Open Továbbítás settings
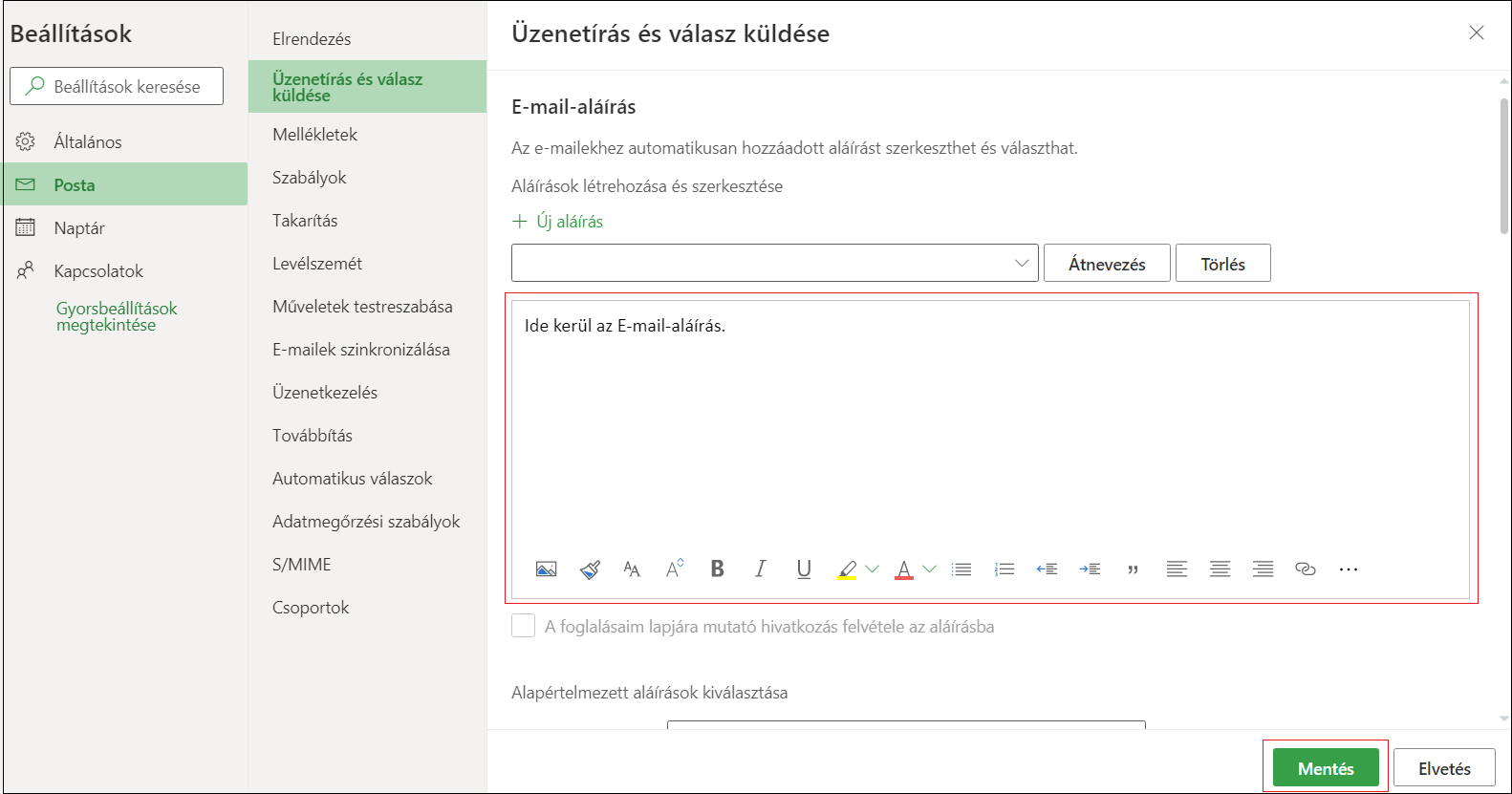This screenshot has width=1512, height=794. [x=313, y=436]
